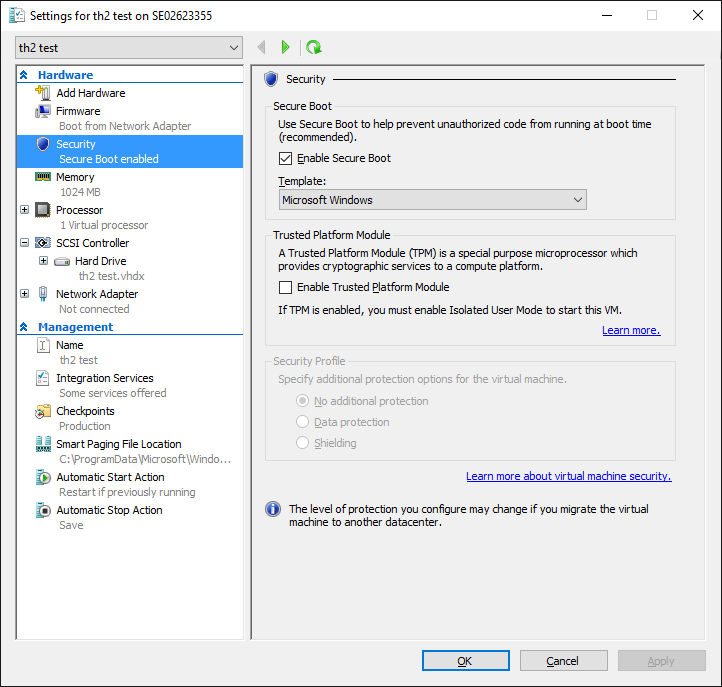
Task: Click 'Boot from Network Adapter' text
Action: tap(125, 126)
